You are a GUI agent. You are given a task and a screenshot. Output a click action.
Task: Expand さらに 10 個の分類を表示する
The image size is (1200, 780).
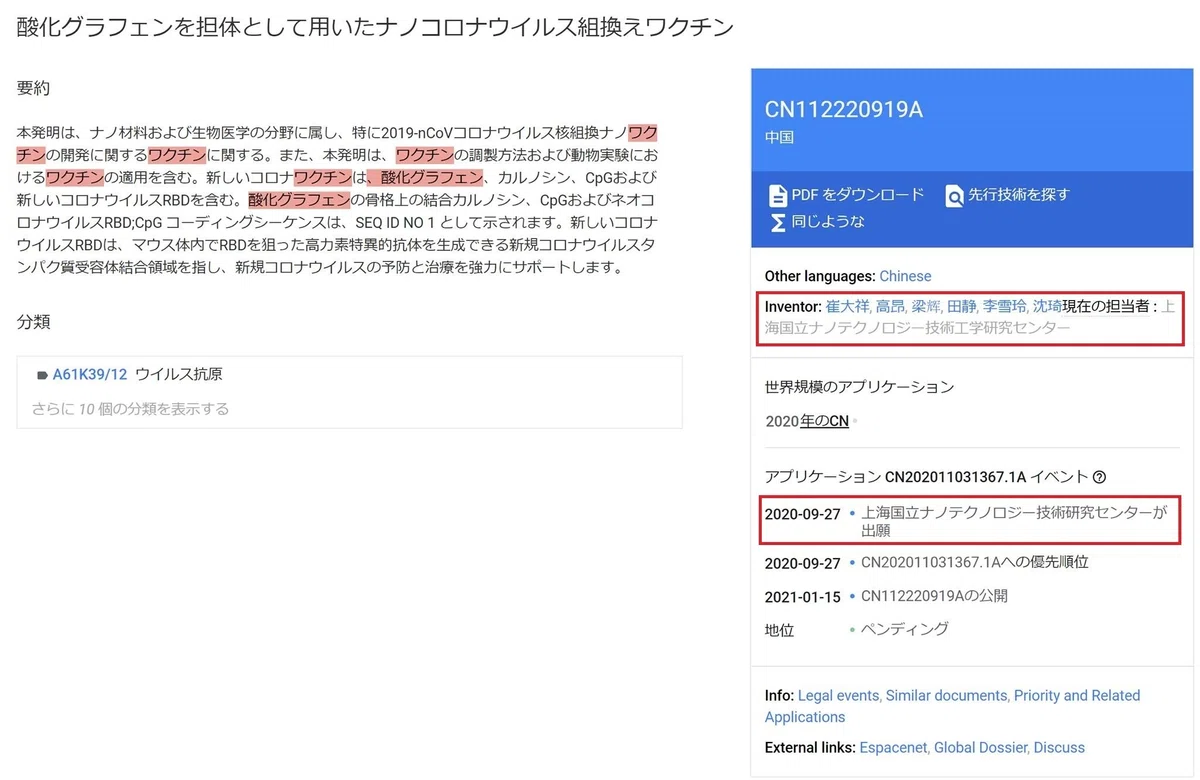(x=130, y=408)
